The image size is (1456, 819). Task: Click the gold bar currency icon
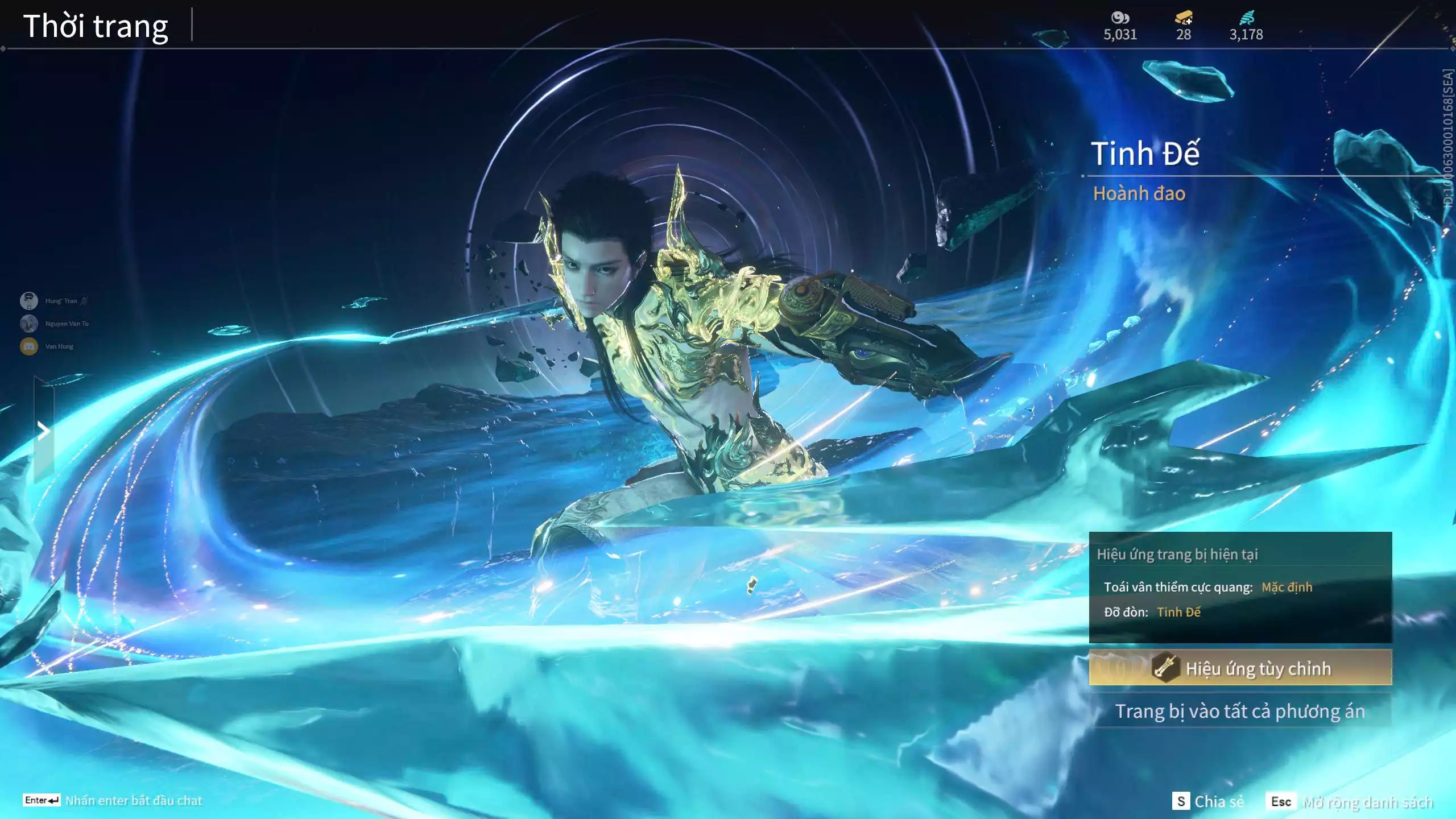[x=1184, y=18]
